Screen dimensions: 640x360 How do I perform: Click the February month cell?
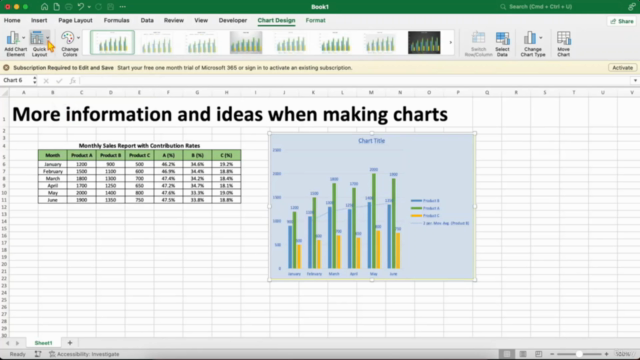(x=53, y=171)
